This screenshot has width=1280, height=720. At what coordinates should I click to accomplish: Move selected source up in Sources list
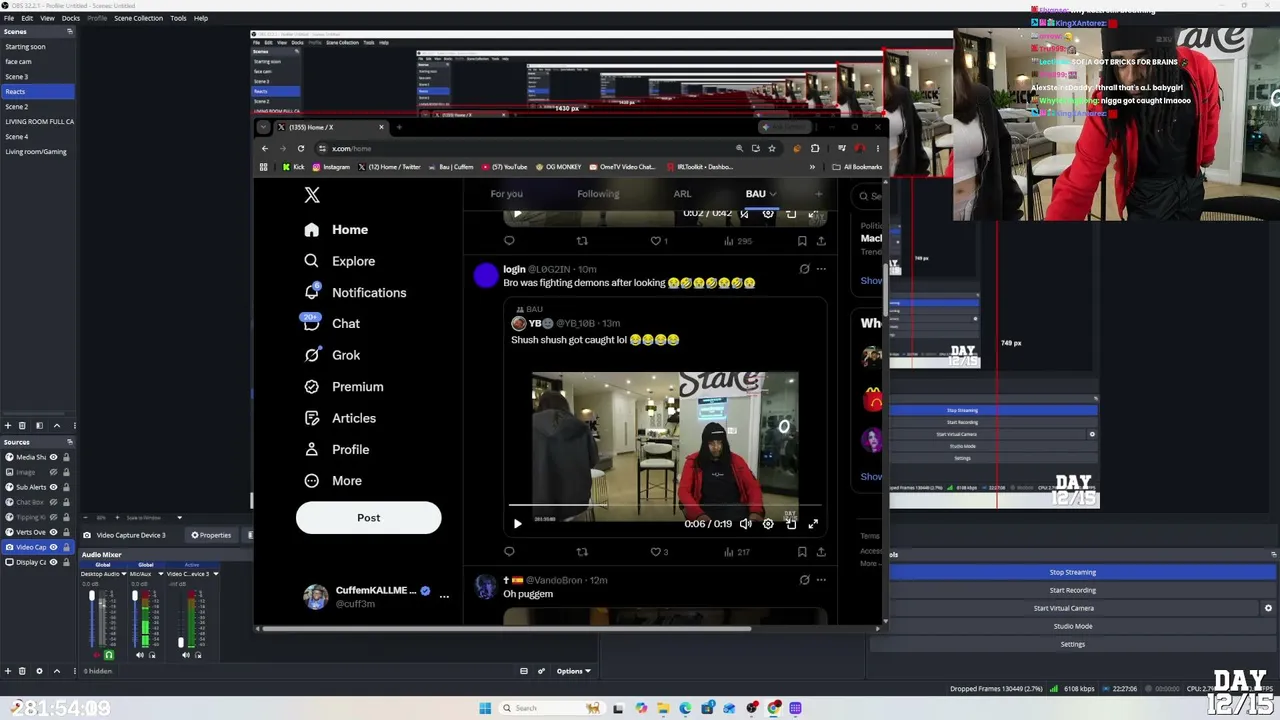tap(56, 671)
